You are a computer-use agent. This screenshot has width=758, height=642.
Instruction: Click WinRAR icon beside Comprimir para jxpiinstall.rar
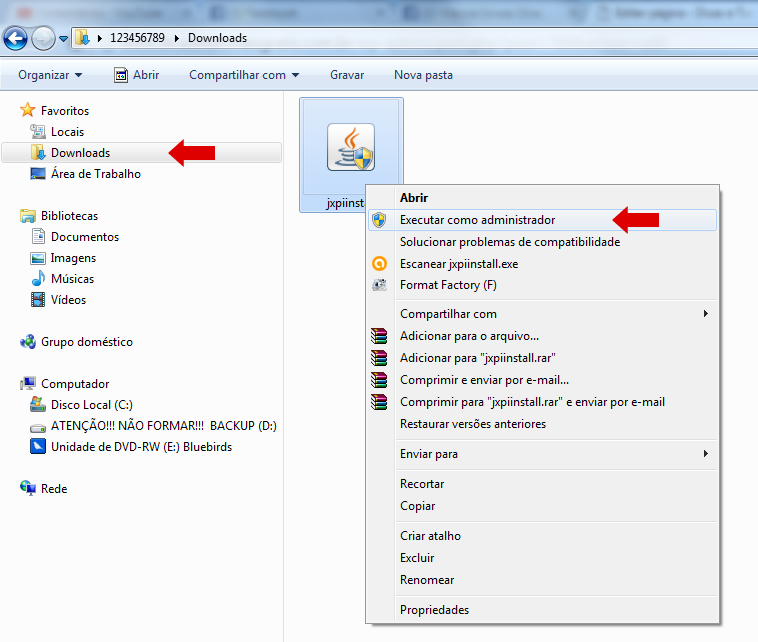click(379, 402)
